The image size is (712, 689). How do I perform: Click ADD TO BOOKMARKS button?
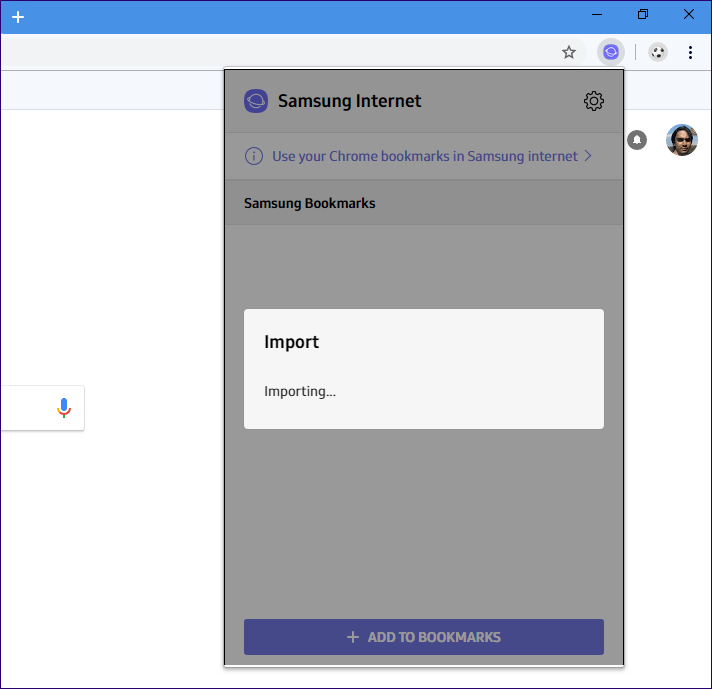point(424,637)
